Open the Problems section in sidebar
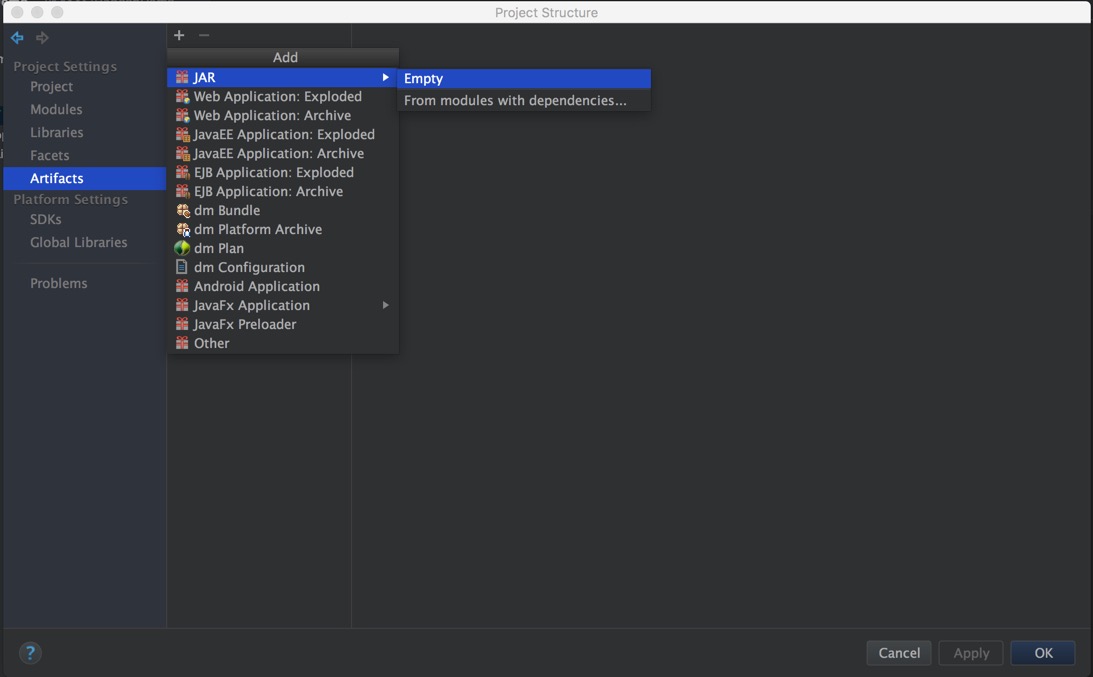This screenshot has width=1093, height=677. pos(58,283)
